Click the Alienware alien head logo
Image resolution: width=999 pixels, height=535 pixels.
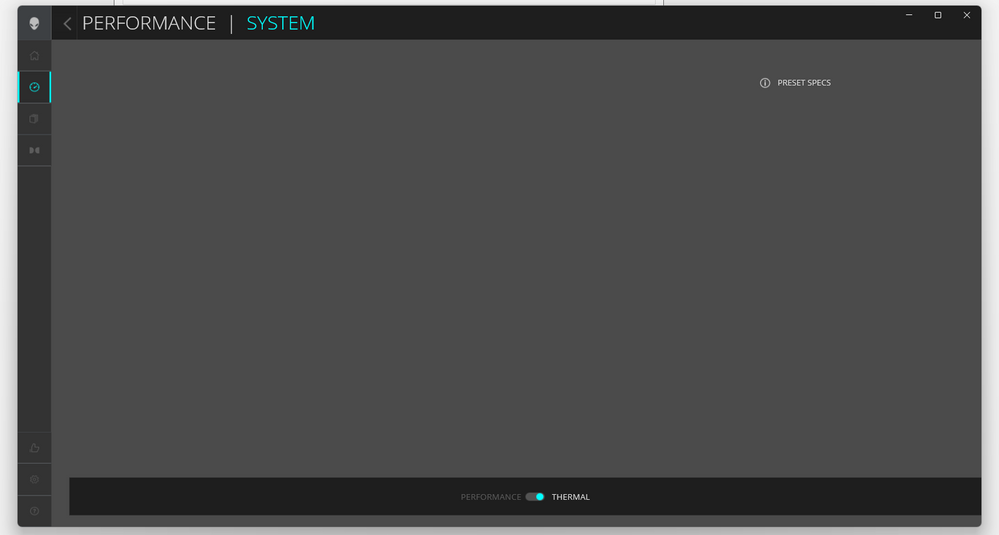(34, 23)
